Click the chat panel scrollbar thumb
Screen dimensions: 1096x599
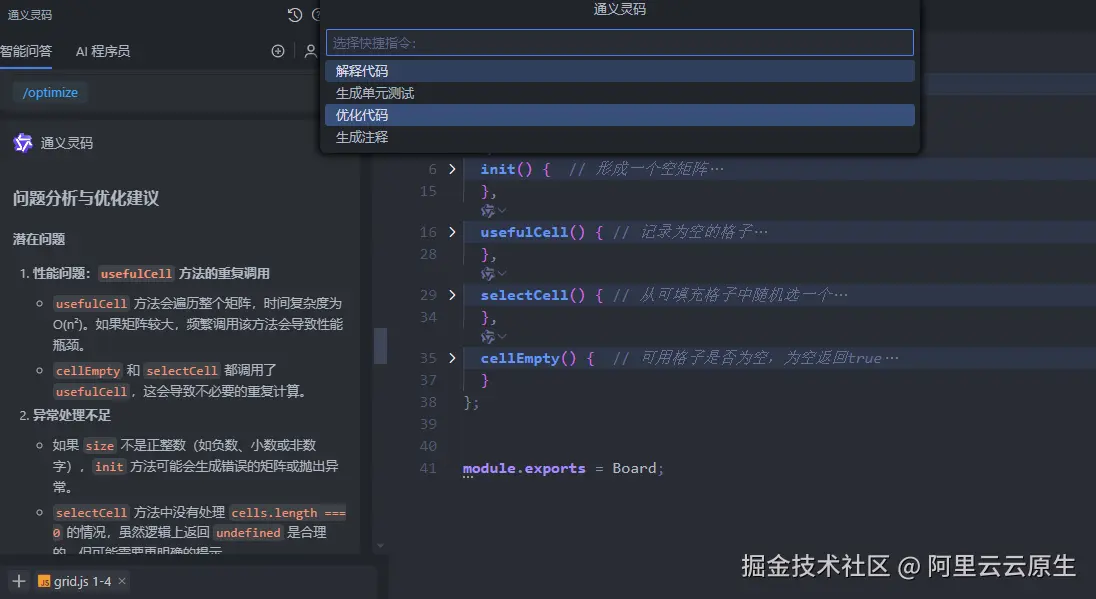380,345
